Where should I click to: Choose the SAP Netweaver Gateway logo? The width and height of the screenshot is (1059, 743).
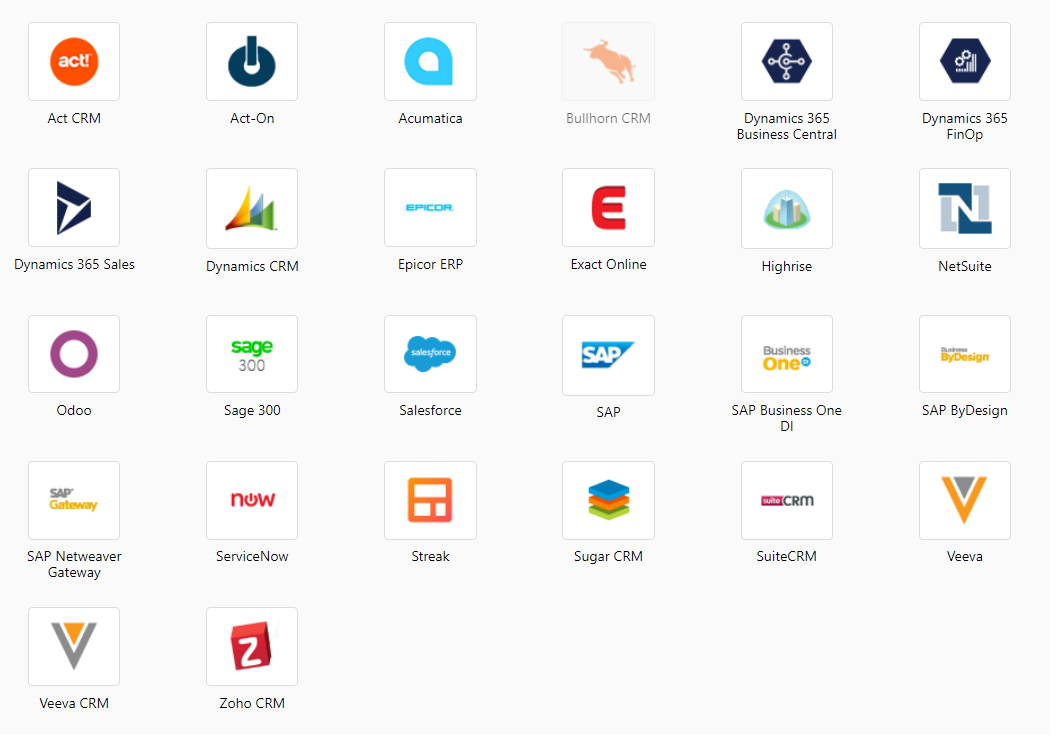74,501
